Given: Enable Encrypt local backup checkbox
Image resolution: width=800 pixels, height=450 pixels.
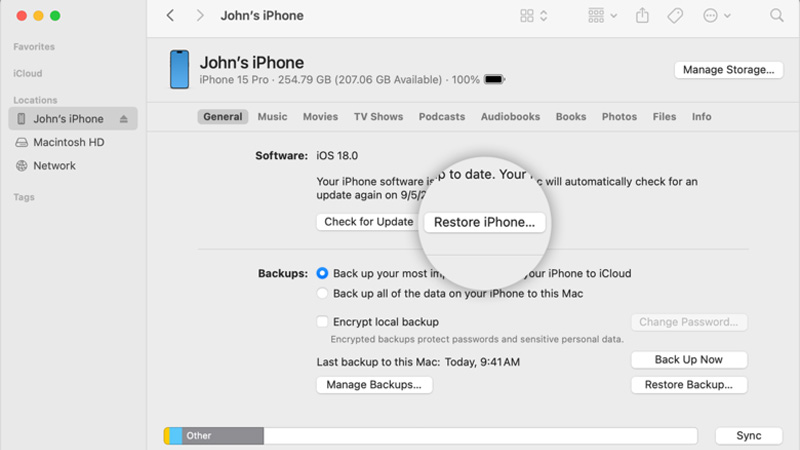Looking at the screenshot, I should pyautogui.click(x=322, y=322).
